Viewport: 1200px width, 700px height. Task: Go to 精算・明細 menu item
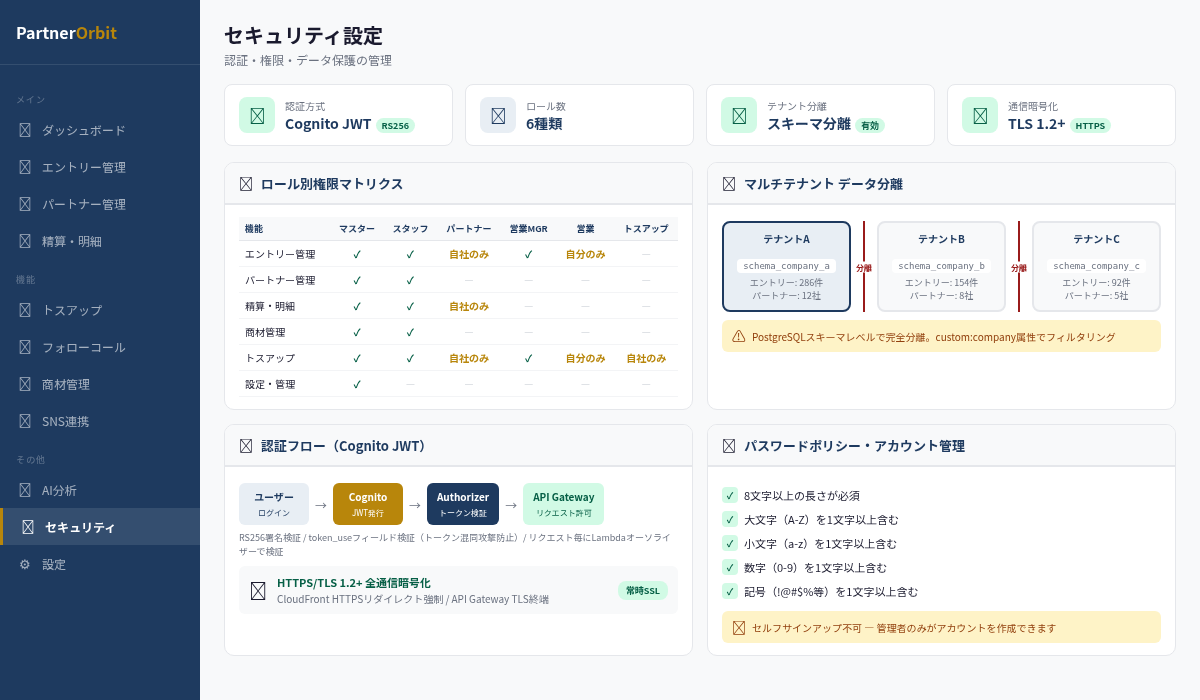pos(72,241)
